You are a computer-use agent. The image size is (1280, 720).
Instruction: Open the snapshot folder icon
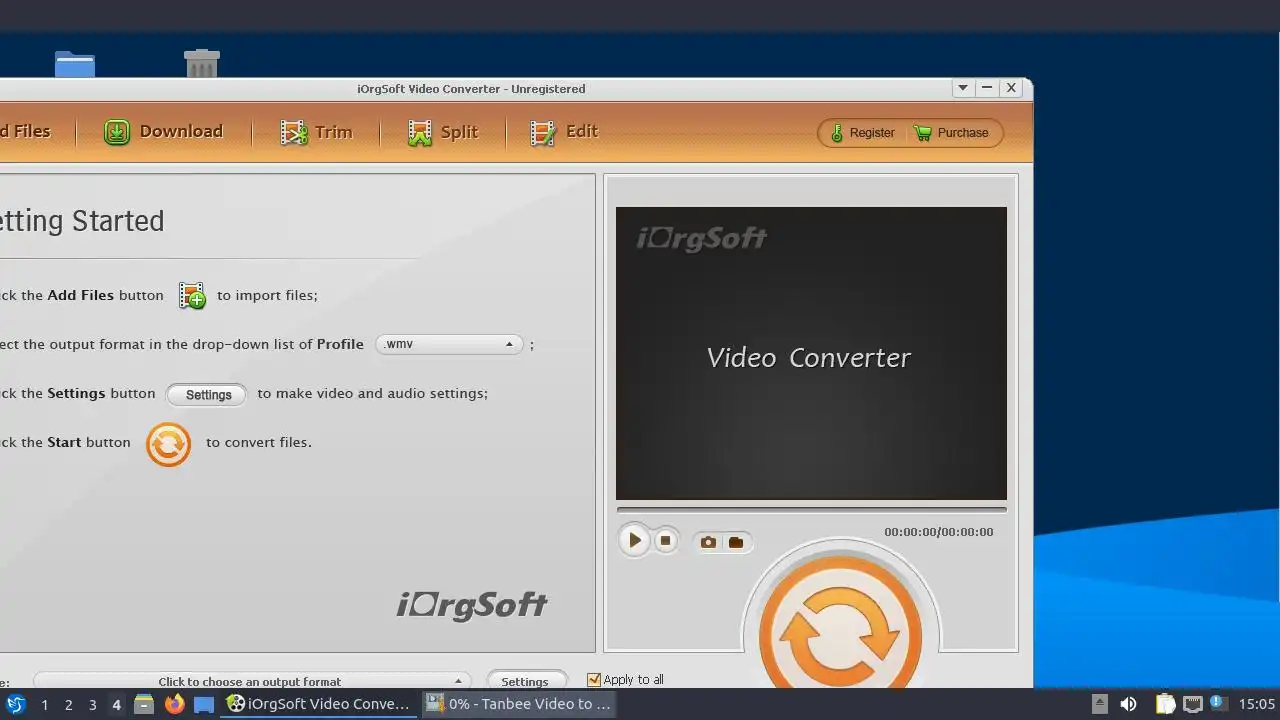(736, 542)
